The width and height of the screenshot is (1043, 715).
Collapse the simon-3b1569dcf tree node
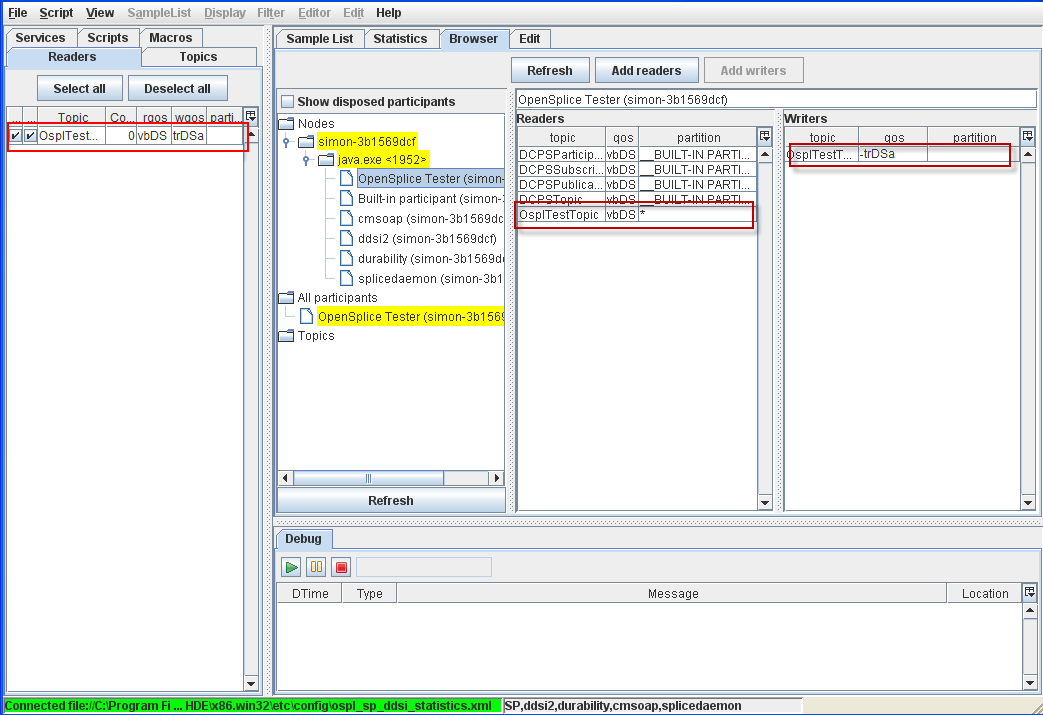click(x=286, y=142)
